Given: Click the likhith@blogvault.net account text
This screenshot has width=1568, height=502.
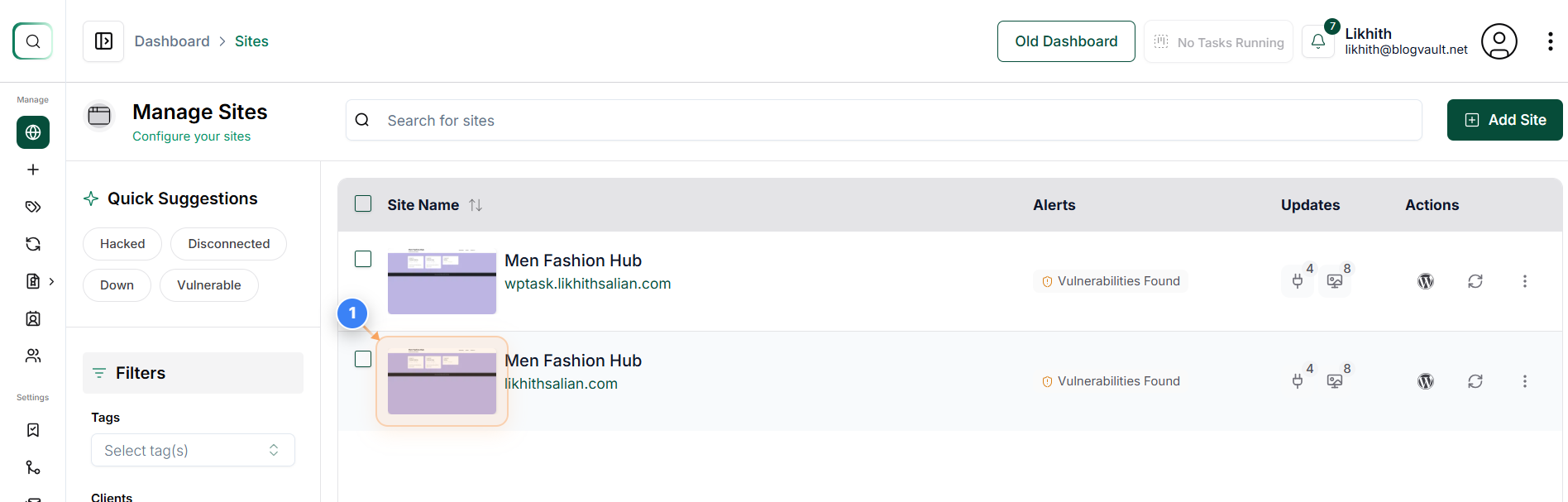Looking at the screenshot, I should click(x=1406, y=50).
